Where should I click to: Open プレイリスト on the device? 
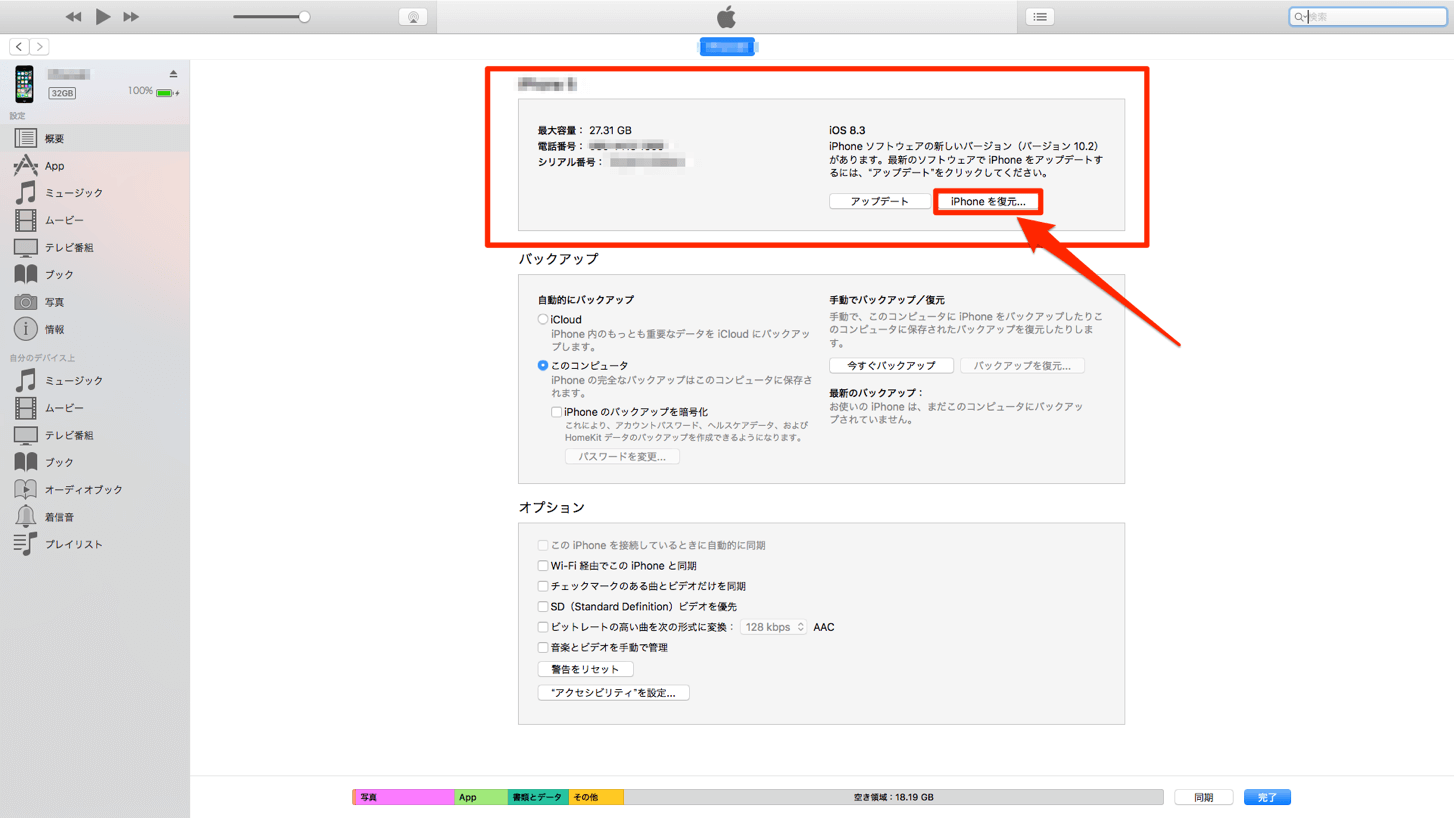[95, 544]
